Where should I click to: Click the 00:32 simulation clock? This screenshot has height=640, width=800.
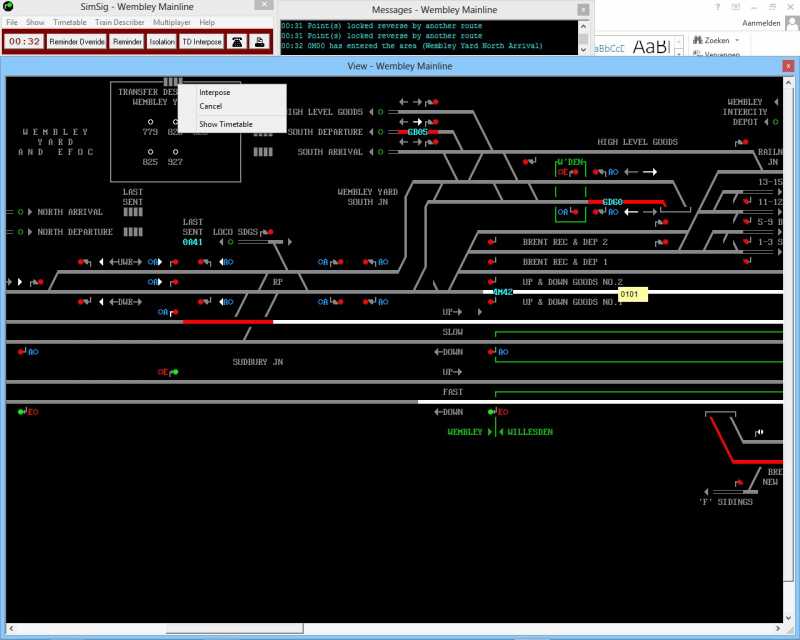24,41
